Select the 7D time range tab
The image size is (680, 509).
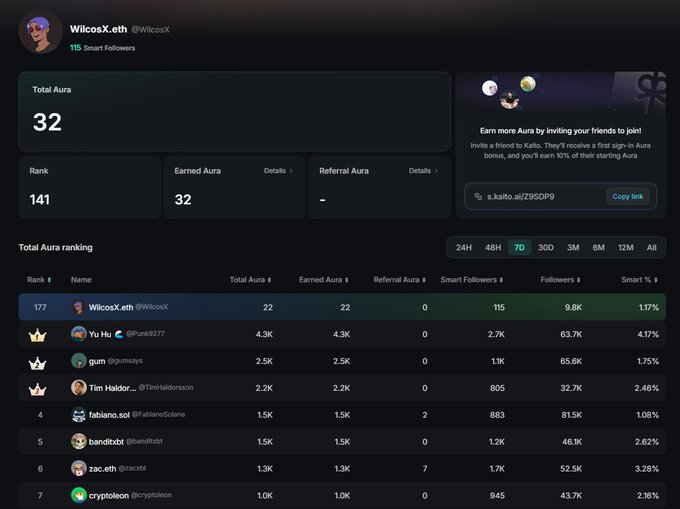[x=519, y=248]
